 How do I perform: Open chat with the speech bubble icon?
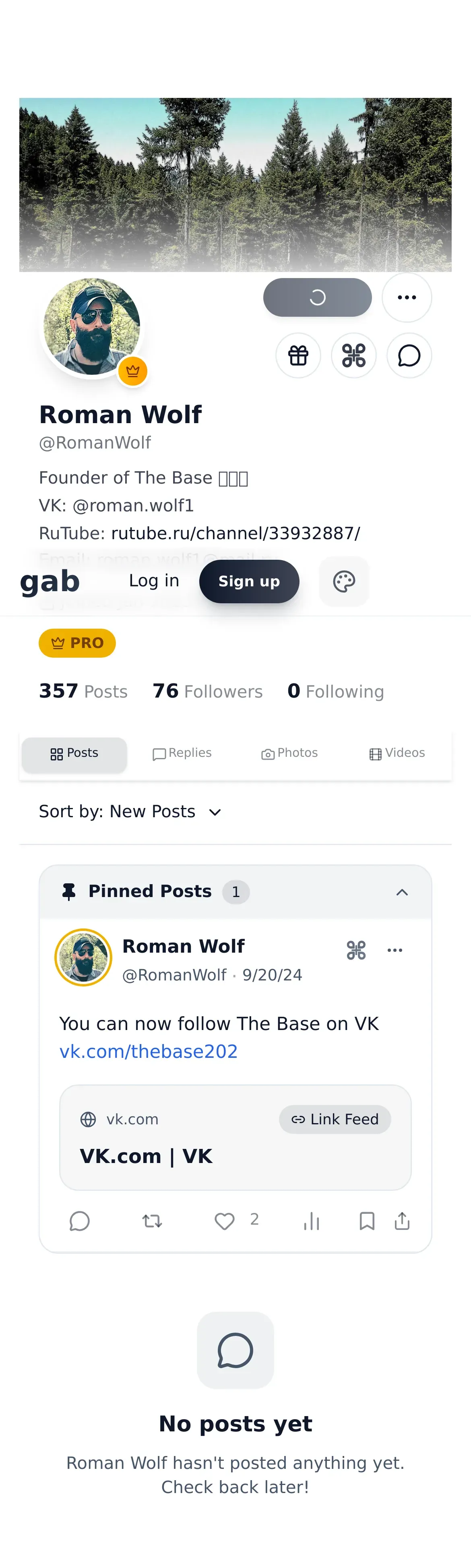pyautogui.click(x=409, y=355)
